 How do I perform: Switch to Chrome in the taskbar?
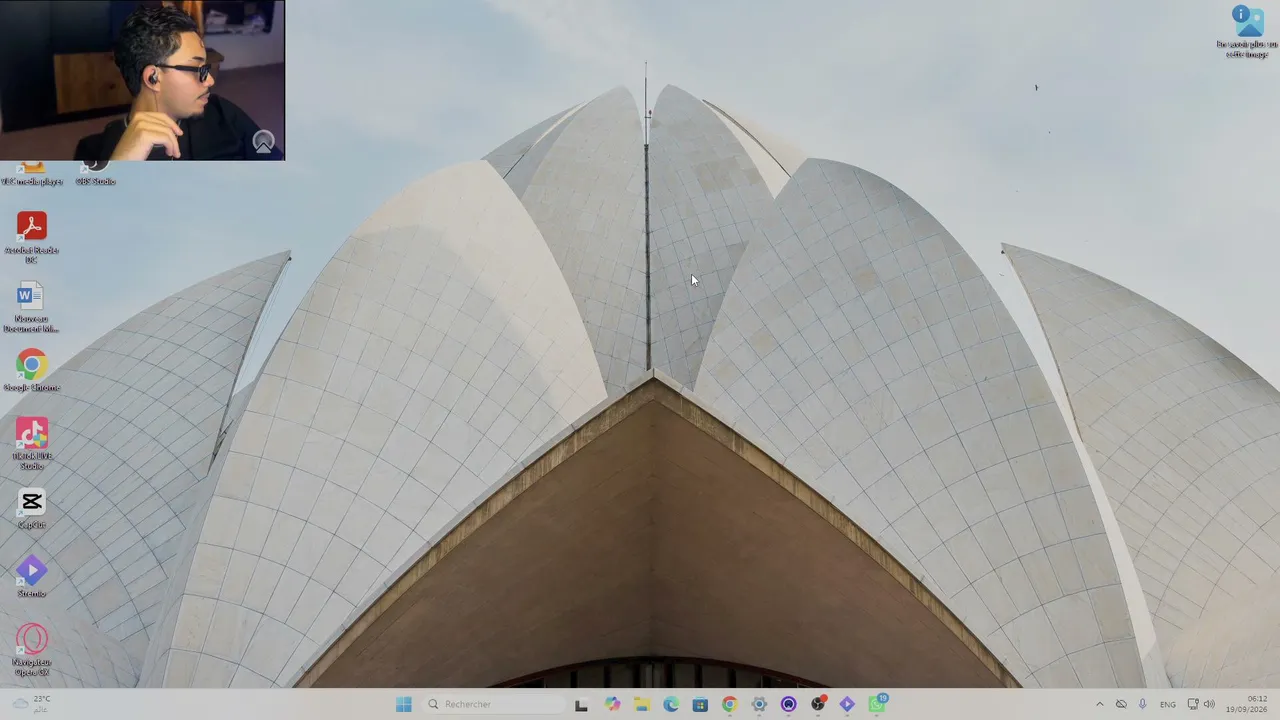[729, 704]
